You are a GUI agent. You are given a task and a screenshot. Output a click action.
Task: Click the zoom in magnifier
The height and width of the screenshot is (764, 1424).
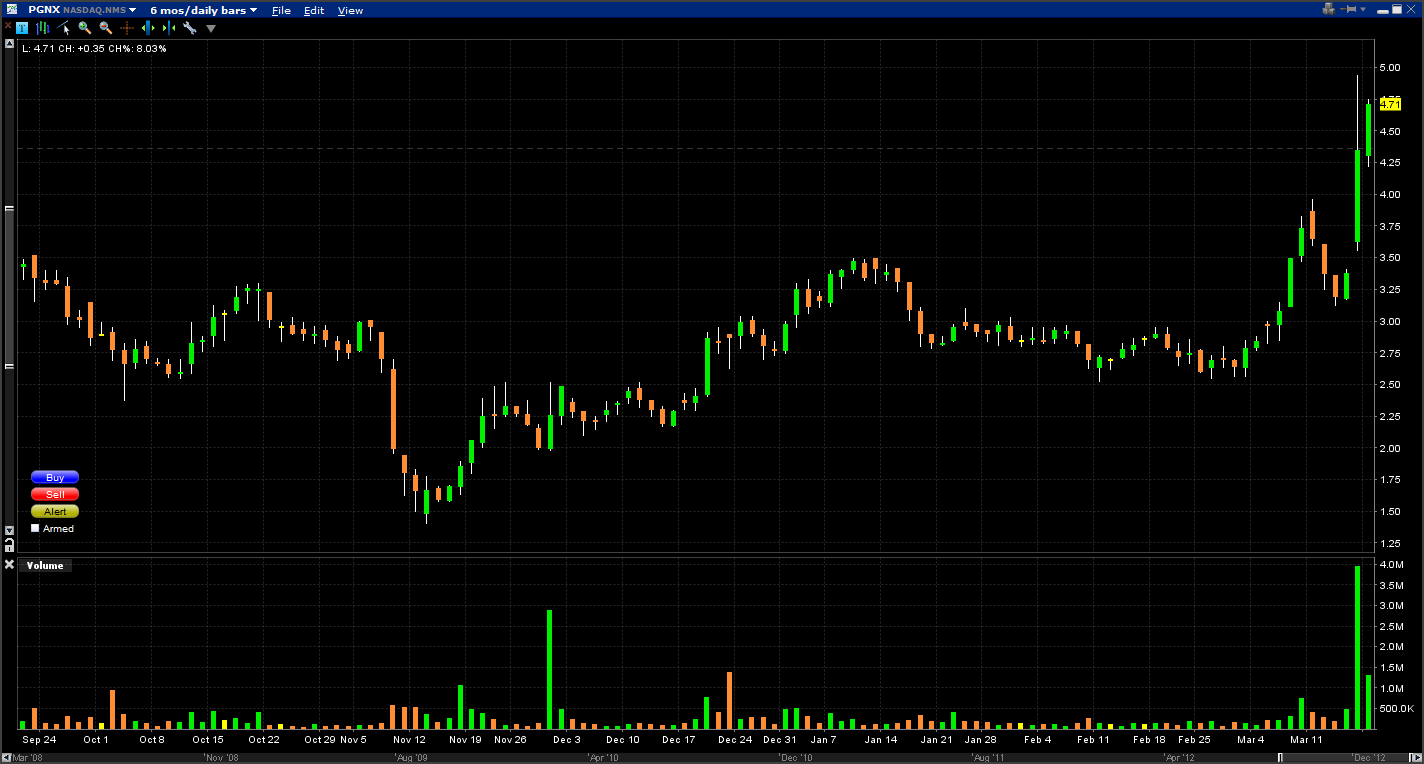click(84, 28)
